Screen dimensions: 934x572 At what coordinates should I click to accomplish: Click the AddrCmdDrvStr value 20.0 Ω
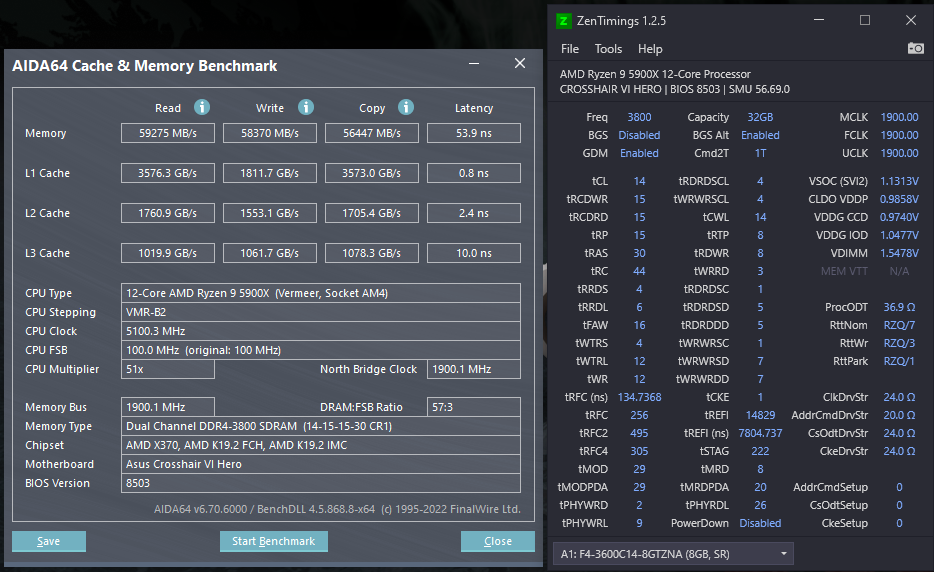coord(899,415)
